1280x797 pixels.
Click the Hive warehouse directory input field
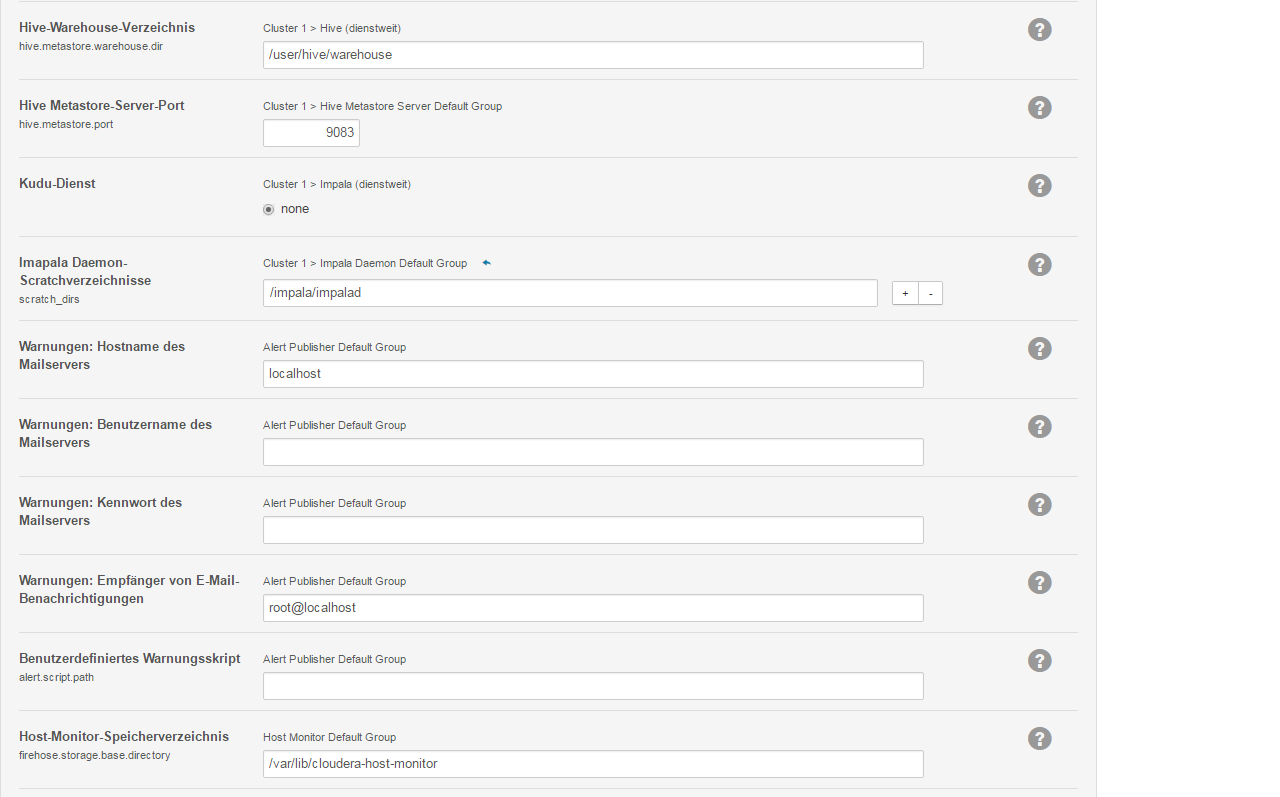click(592, 55)
